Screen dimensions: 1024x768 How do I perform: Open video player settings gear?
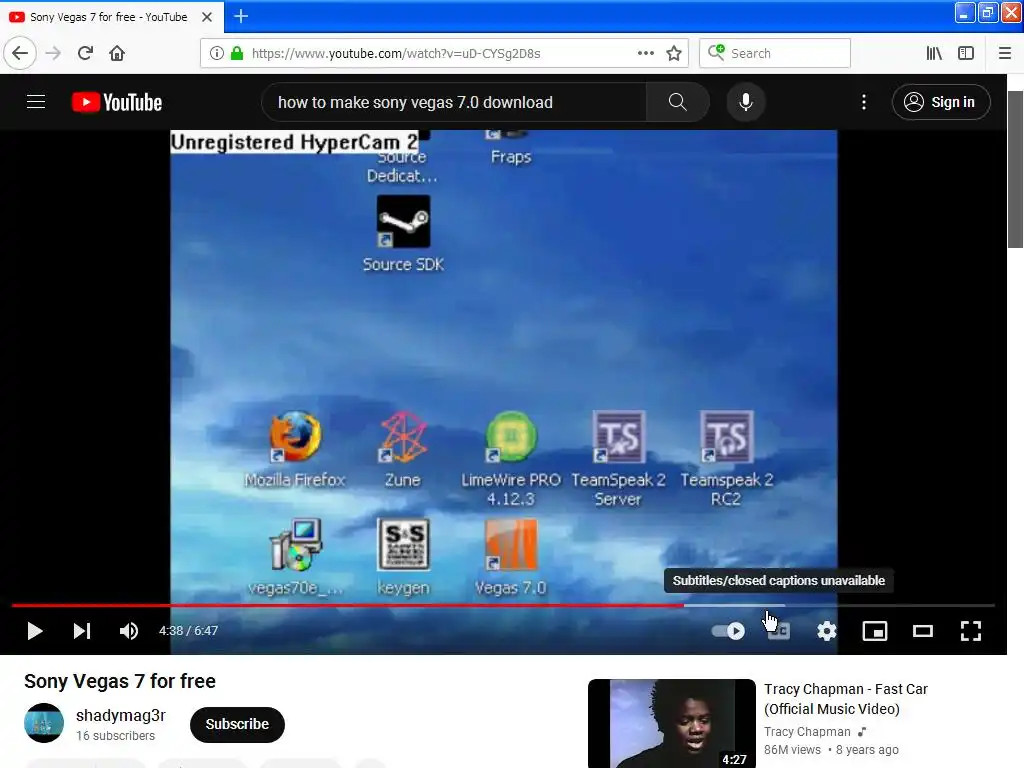827,632
